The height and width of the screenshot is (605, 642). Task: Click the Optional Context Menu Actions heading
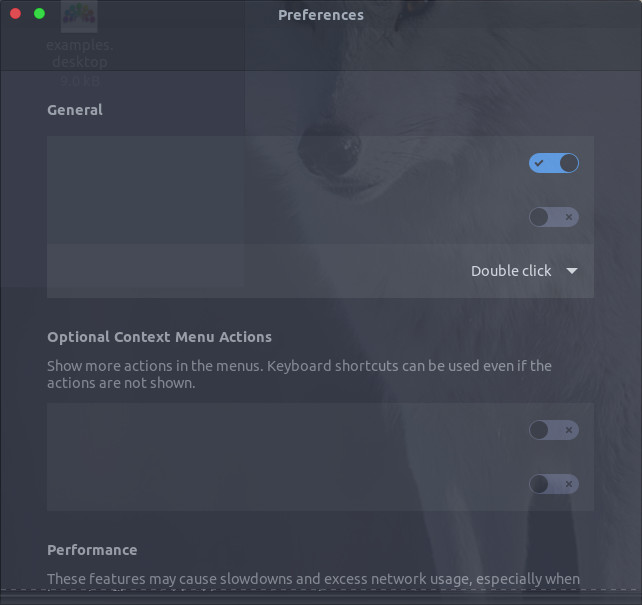159,337
